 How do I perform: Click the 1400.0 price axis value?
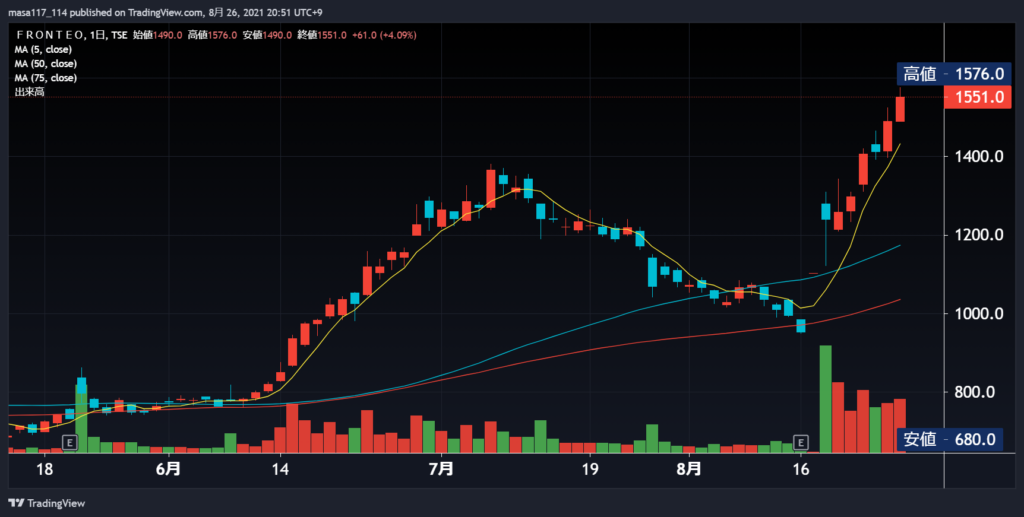(979, 156)
